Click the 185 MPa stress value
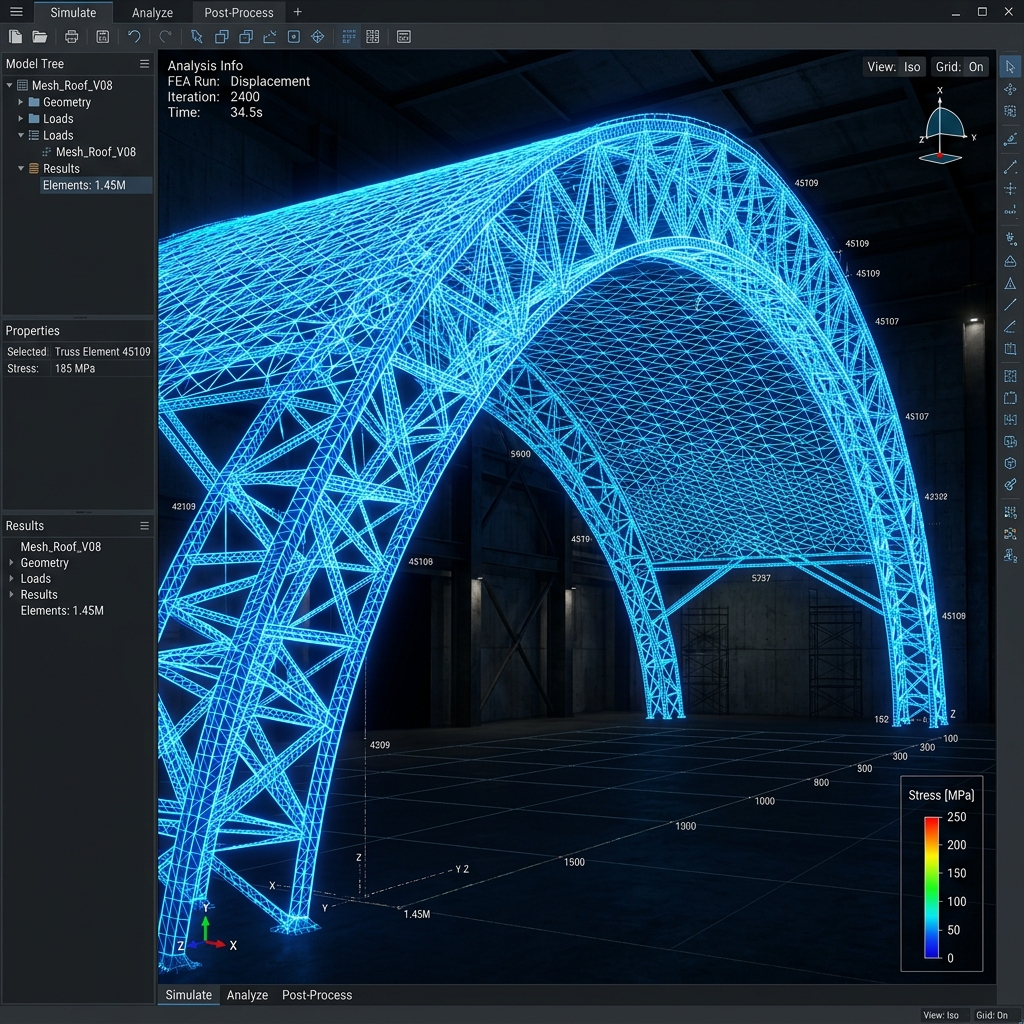This screenshot has height=1024, width=1024. 75,368
